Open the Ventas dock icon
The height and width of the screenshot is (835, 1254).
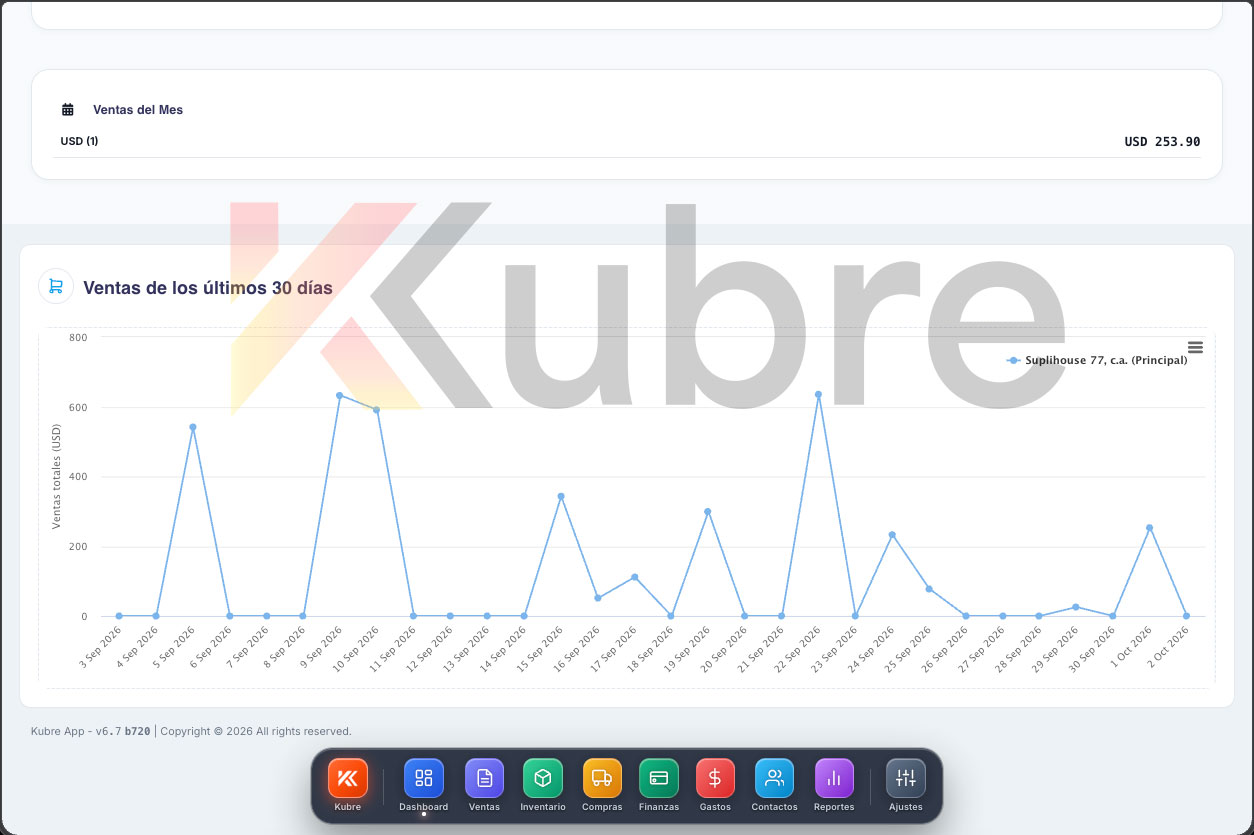(x=484, y=778)
